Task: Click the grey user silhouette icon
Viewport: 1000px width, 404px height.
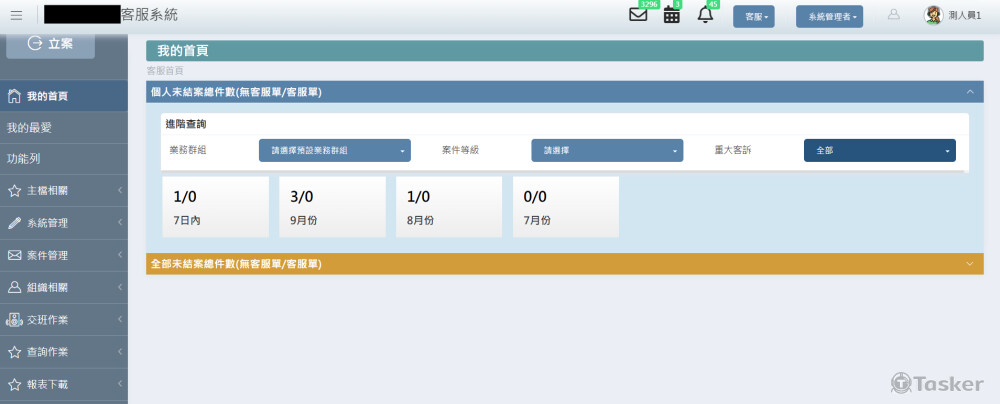Action: pos(894,15)
